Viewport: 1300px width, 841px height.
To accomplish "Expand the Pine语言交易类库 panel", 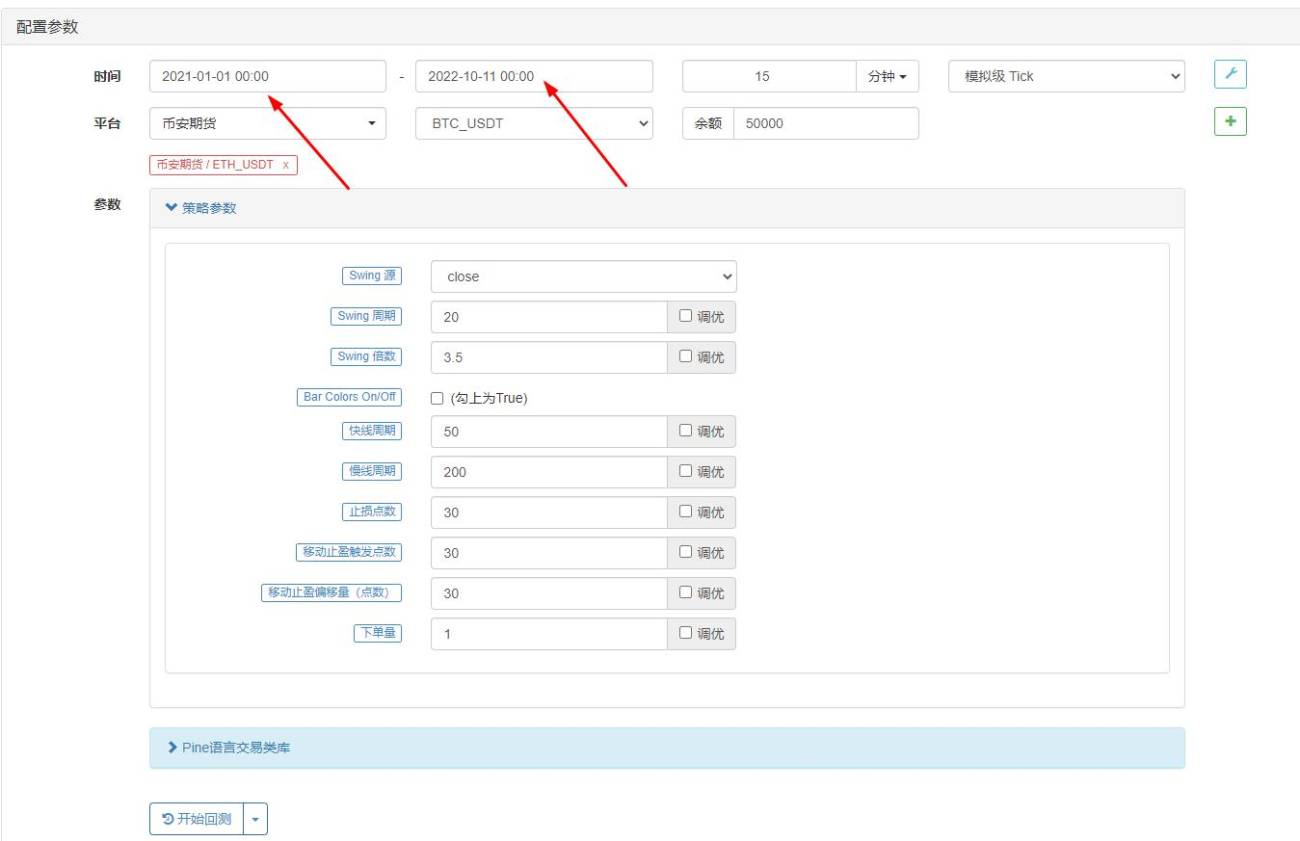I will point(667,748).
